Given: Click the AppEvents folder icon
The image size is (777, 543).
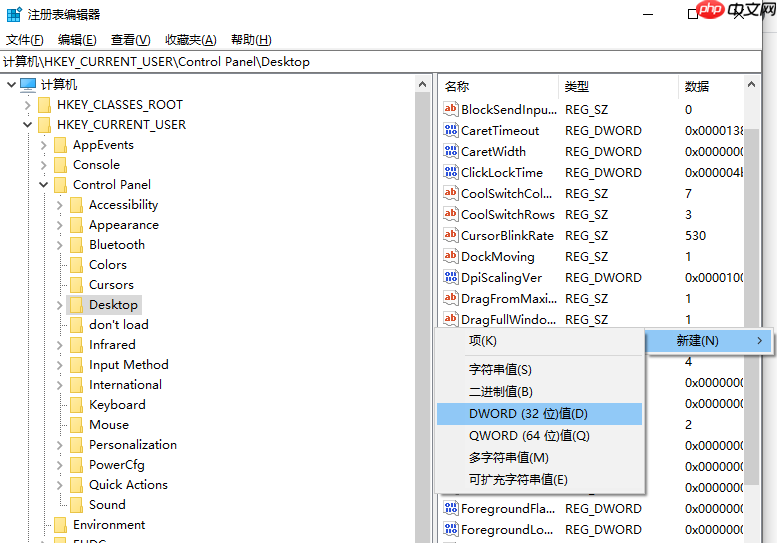Looking at the screenshot, I should pos(60,145).
